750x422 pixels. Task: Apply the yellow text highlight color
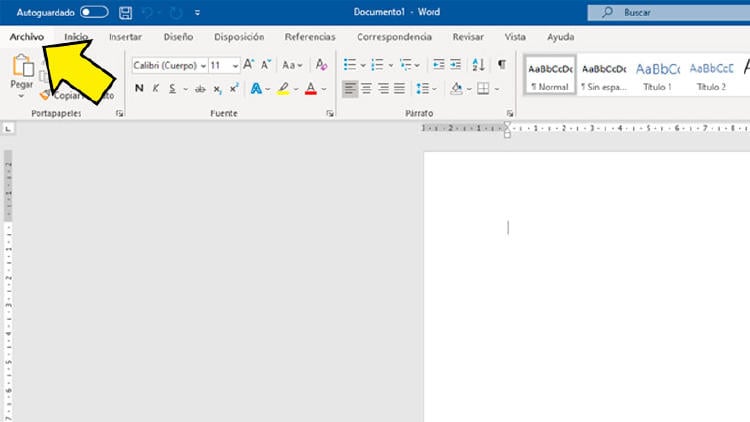pyautogui.click(x=283, y=88)
